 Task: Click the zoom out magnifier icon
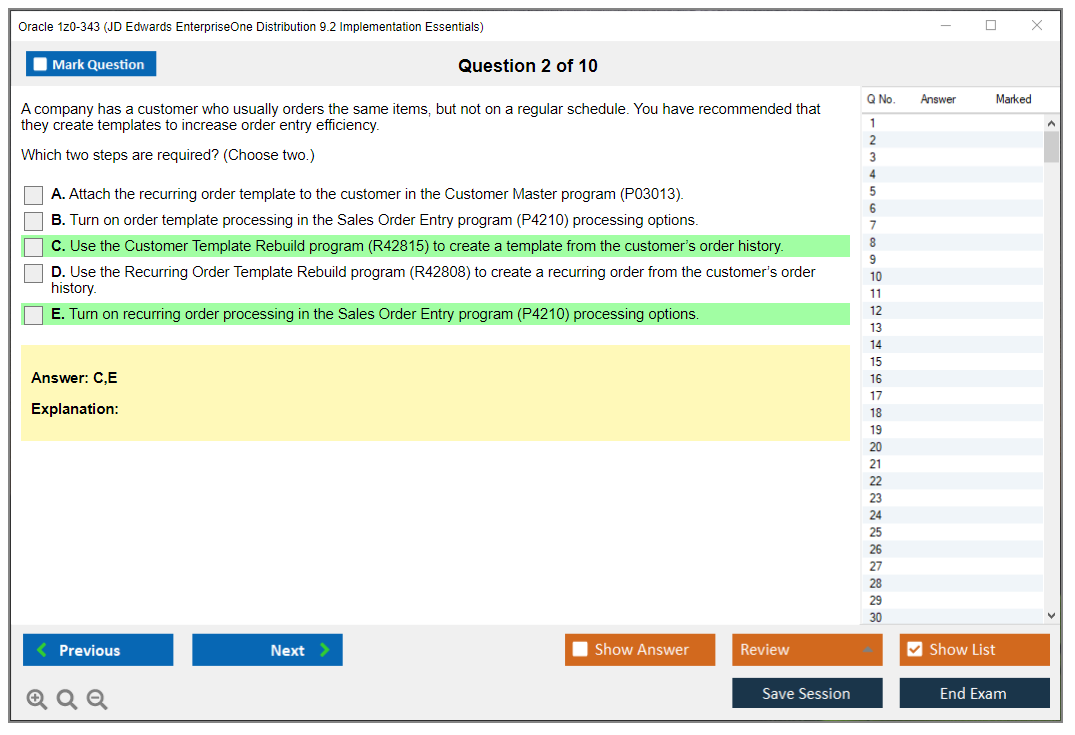tap(97, 700)
